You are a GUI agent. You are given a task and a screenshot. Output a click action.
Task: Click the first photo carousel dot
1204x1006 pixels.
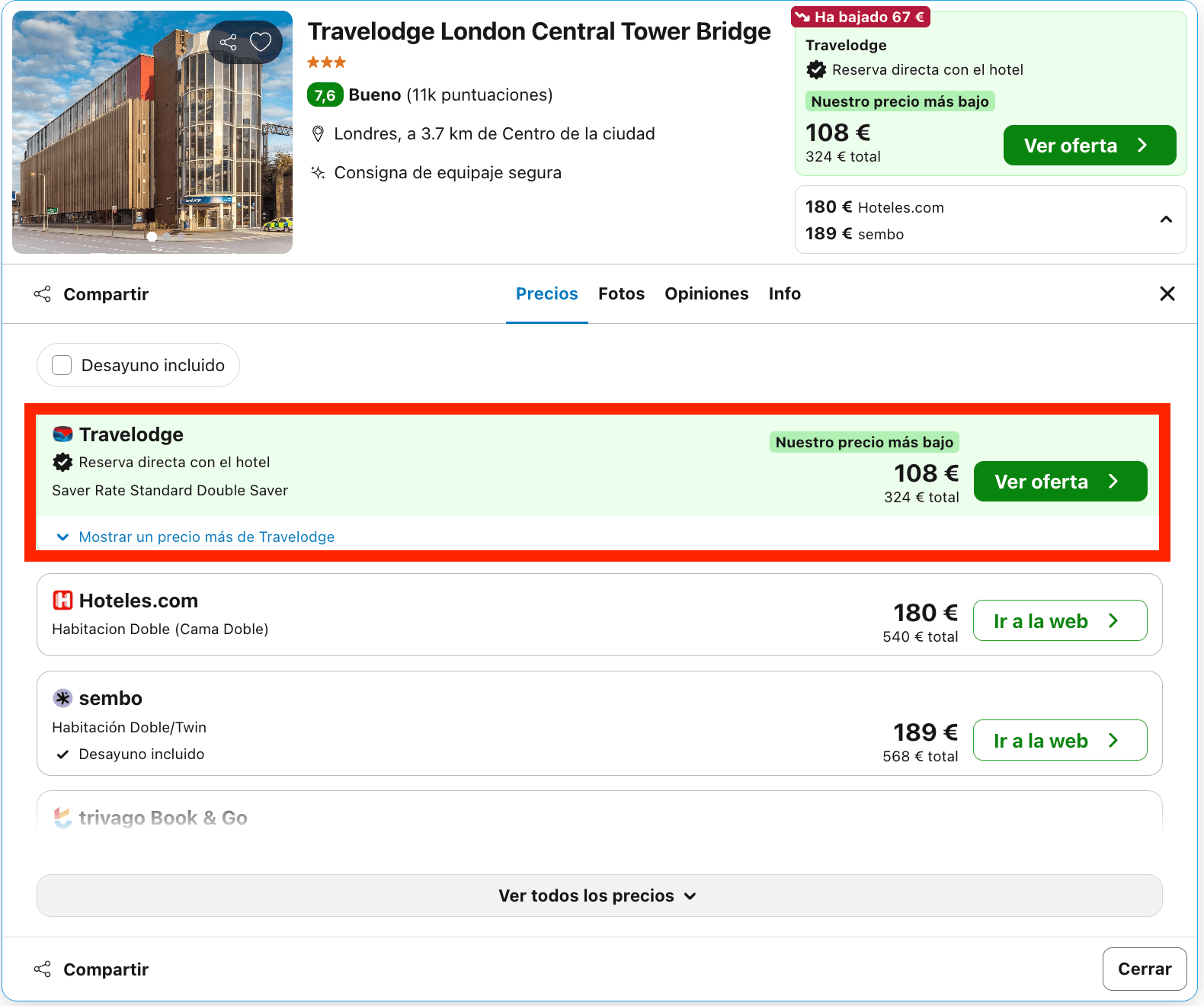(152, 237)
